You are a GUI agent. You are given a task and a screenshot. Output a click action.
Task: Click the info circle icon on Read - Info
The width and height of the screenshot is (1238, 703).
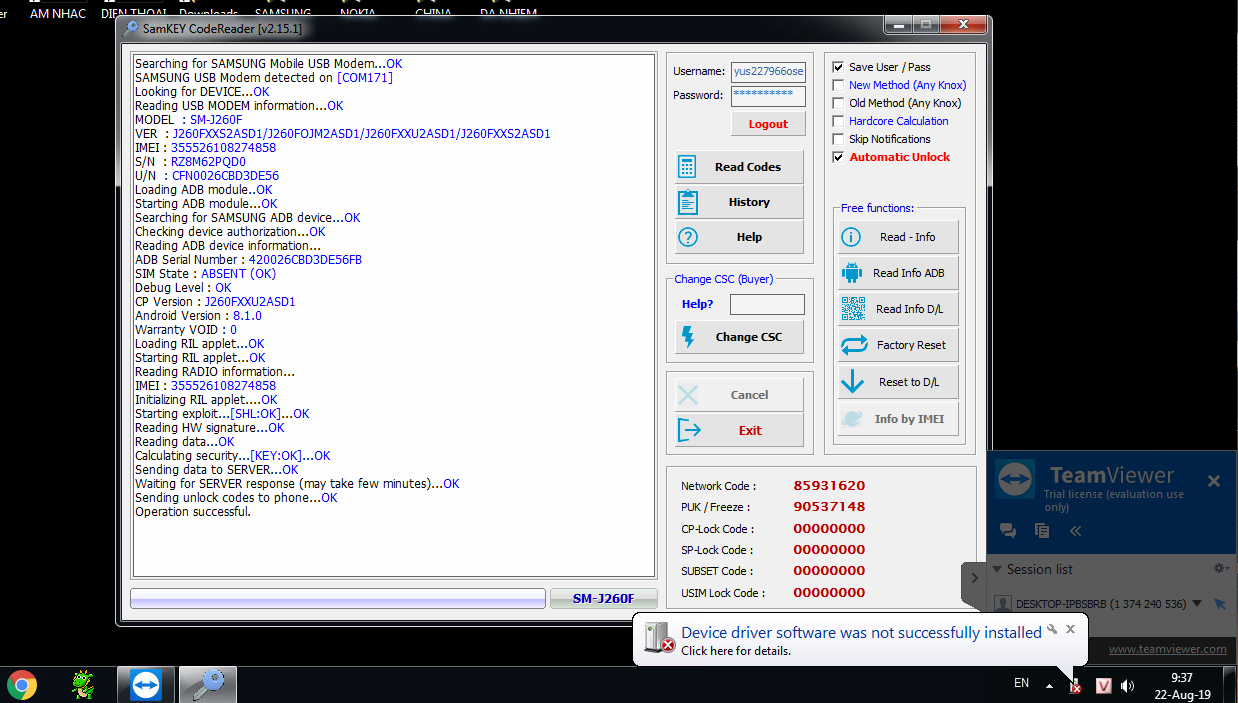tap(851, 237)
